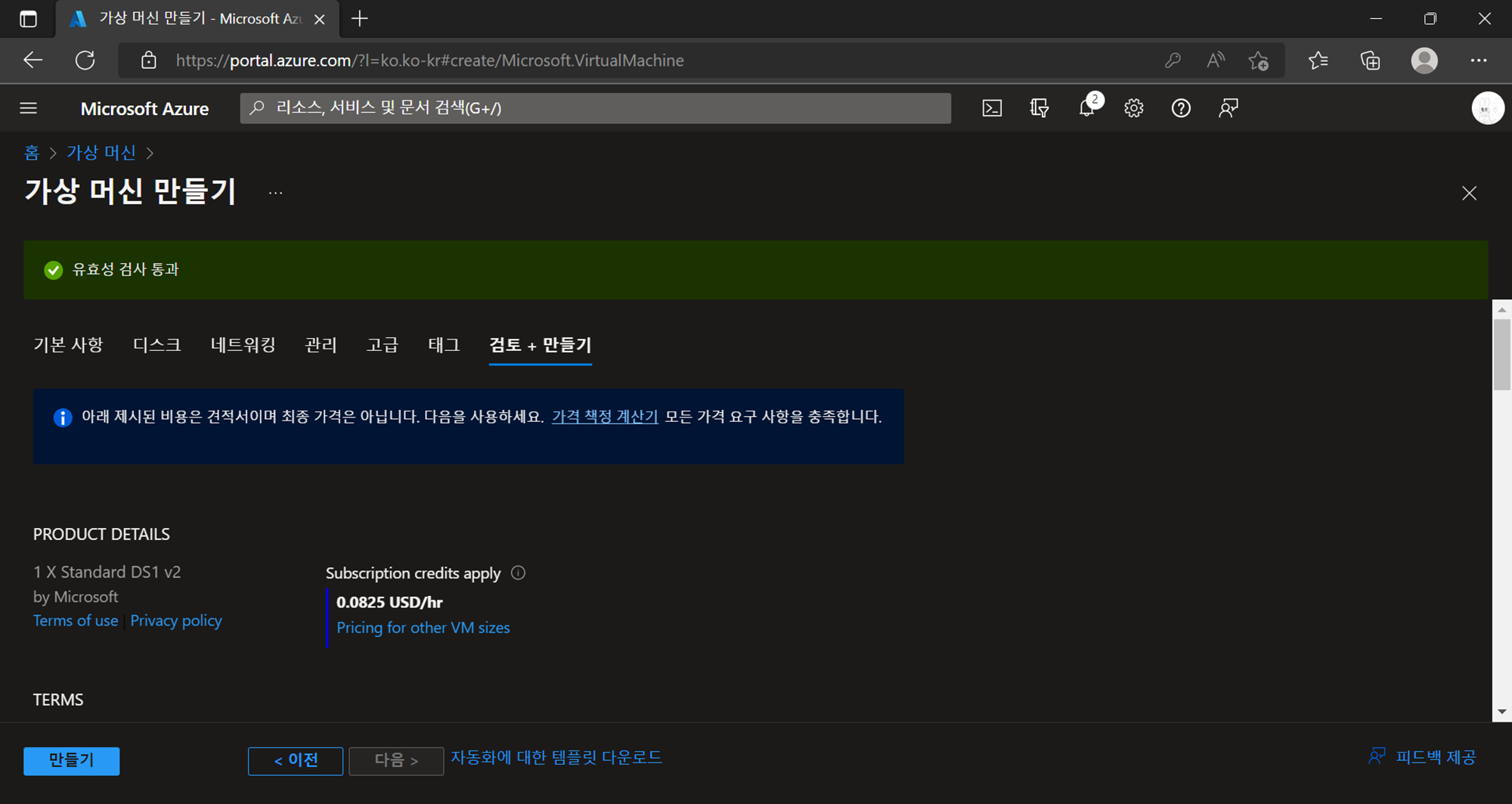This screenshot has width=1512, height=804.
Task: Open the notifications bell
Action: (1086, 108)
